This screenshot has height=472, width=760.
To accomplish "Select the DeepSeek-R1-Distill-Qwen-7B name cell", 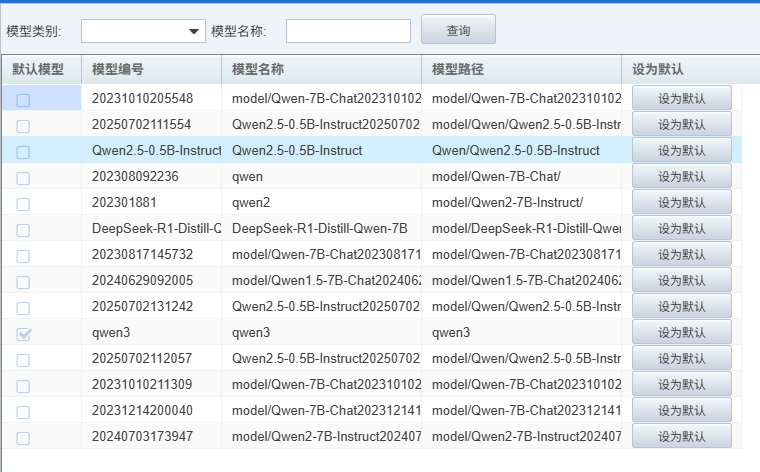I will 319,228.
